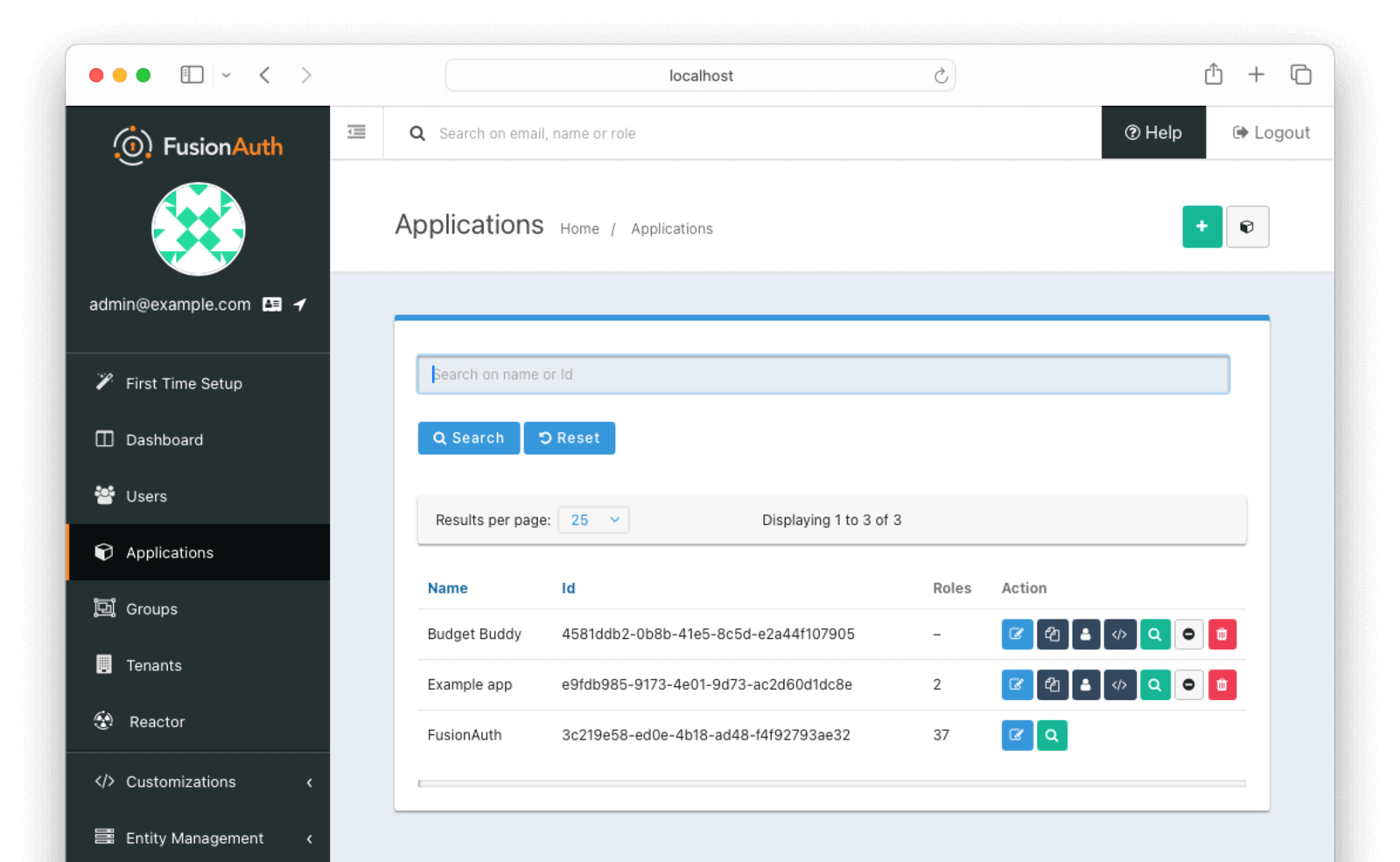
Task: Edit the Budget Buddy application
Action: pyautogui.click(x=1017, y=634)
